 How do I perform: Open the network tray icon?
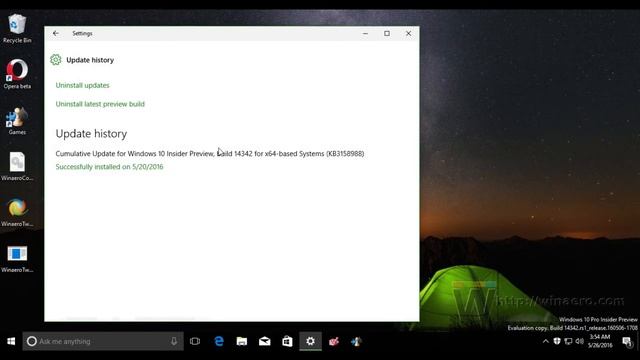point(568,341)
